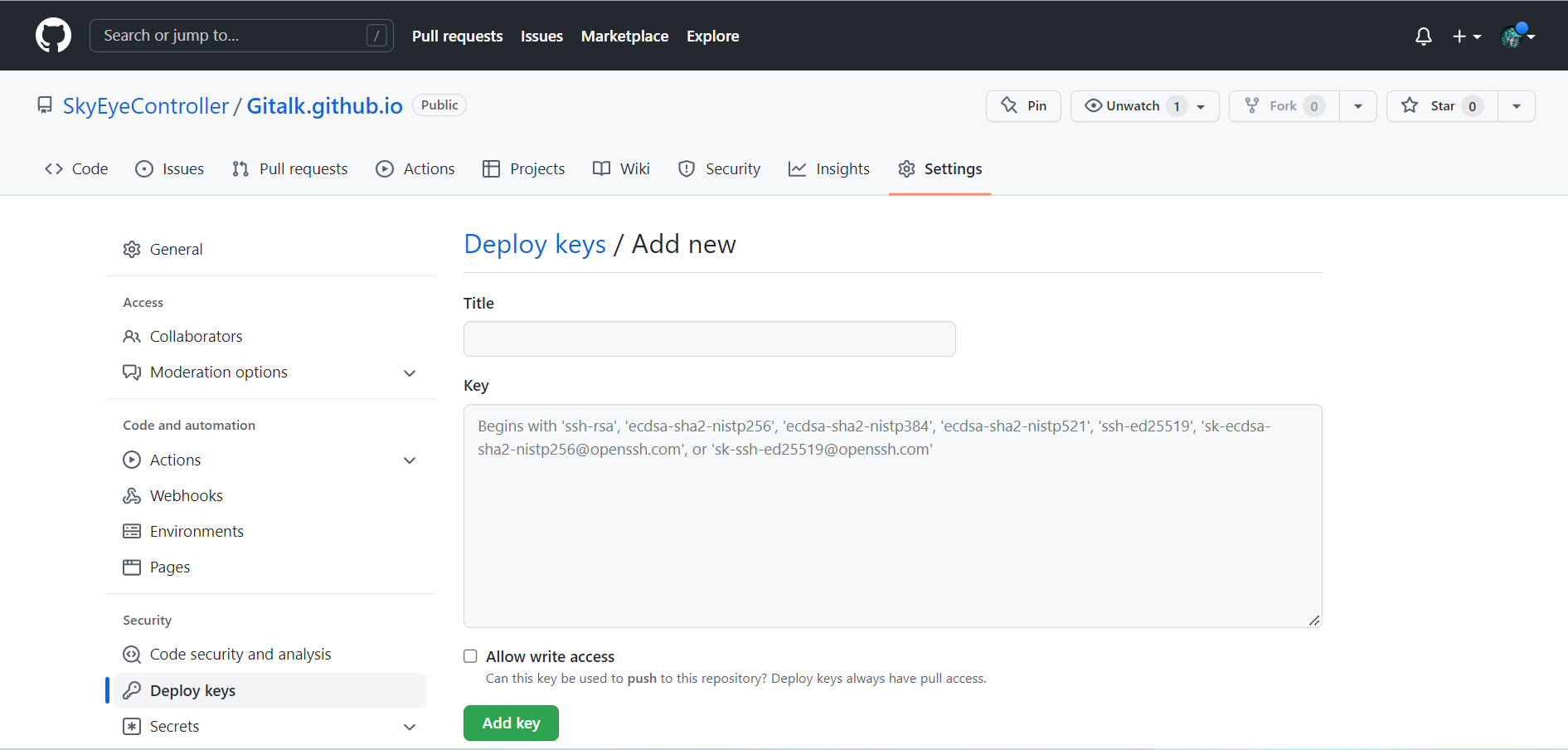The width and height of the screenshot is (1568, 750).
Task: Expand Actions settings chevron in sidebar
Action: click(410, 460)
